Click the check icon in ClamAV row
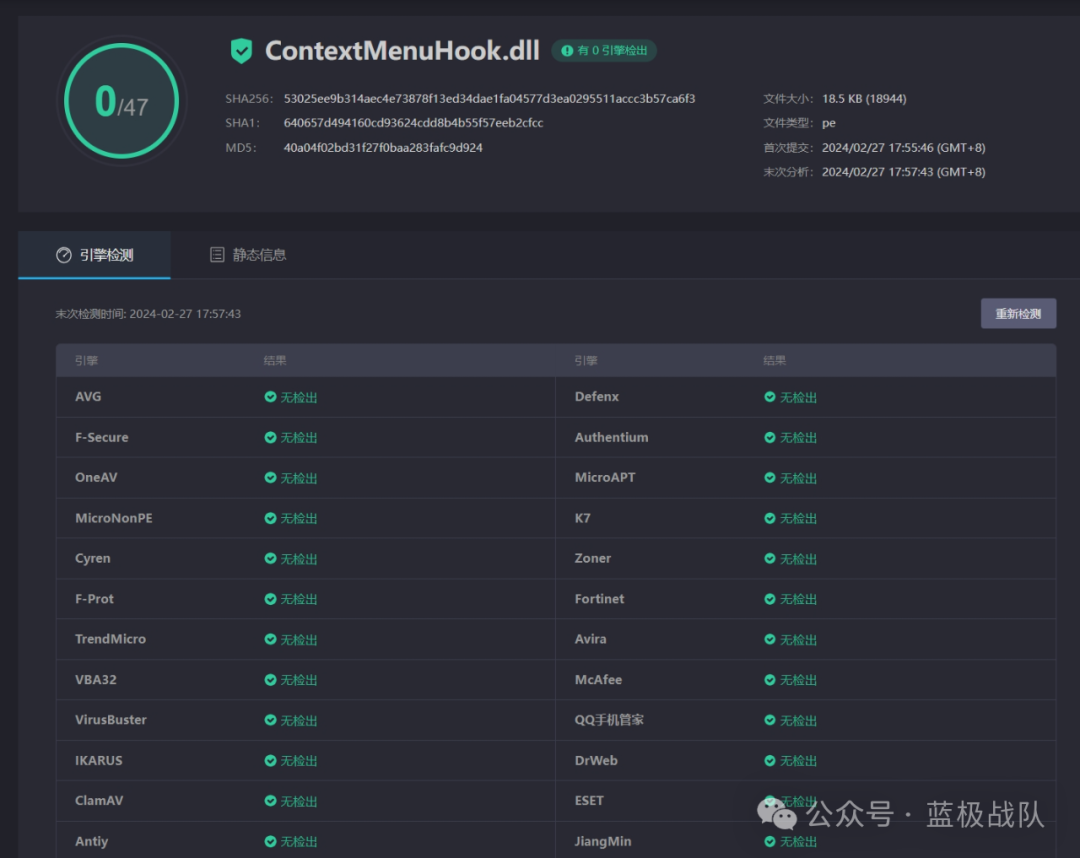 (x=270, y=801)
